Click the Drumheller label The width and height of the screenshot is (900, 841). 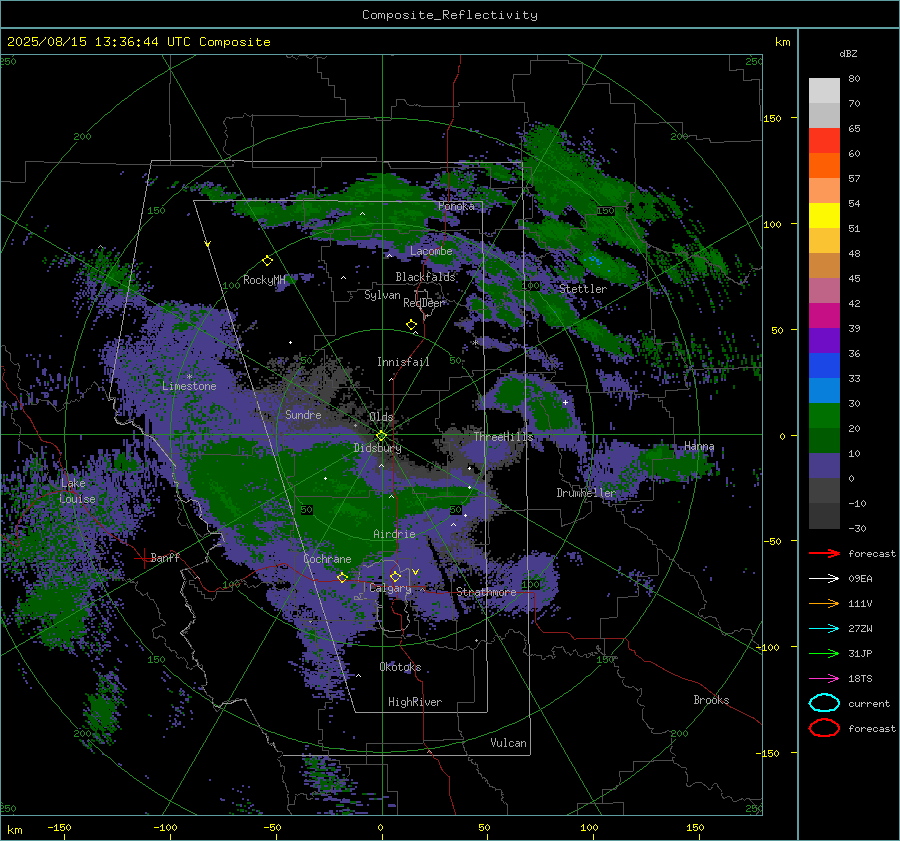pos(585,493)
